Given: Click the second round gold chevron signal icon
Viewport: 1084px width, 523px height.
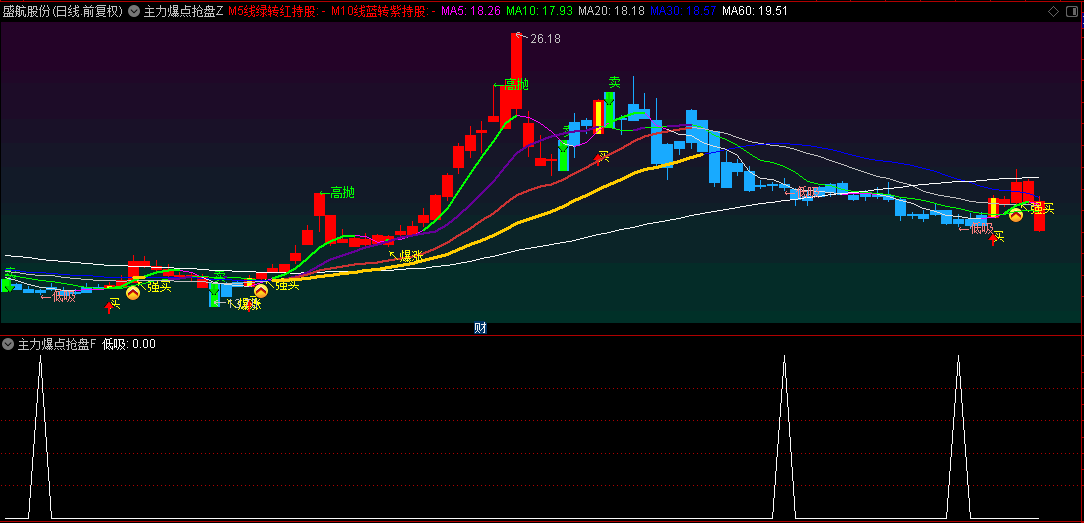Looking at the screenshot, I should tap(261, 291).
